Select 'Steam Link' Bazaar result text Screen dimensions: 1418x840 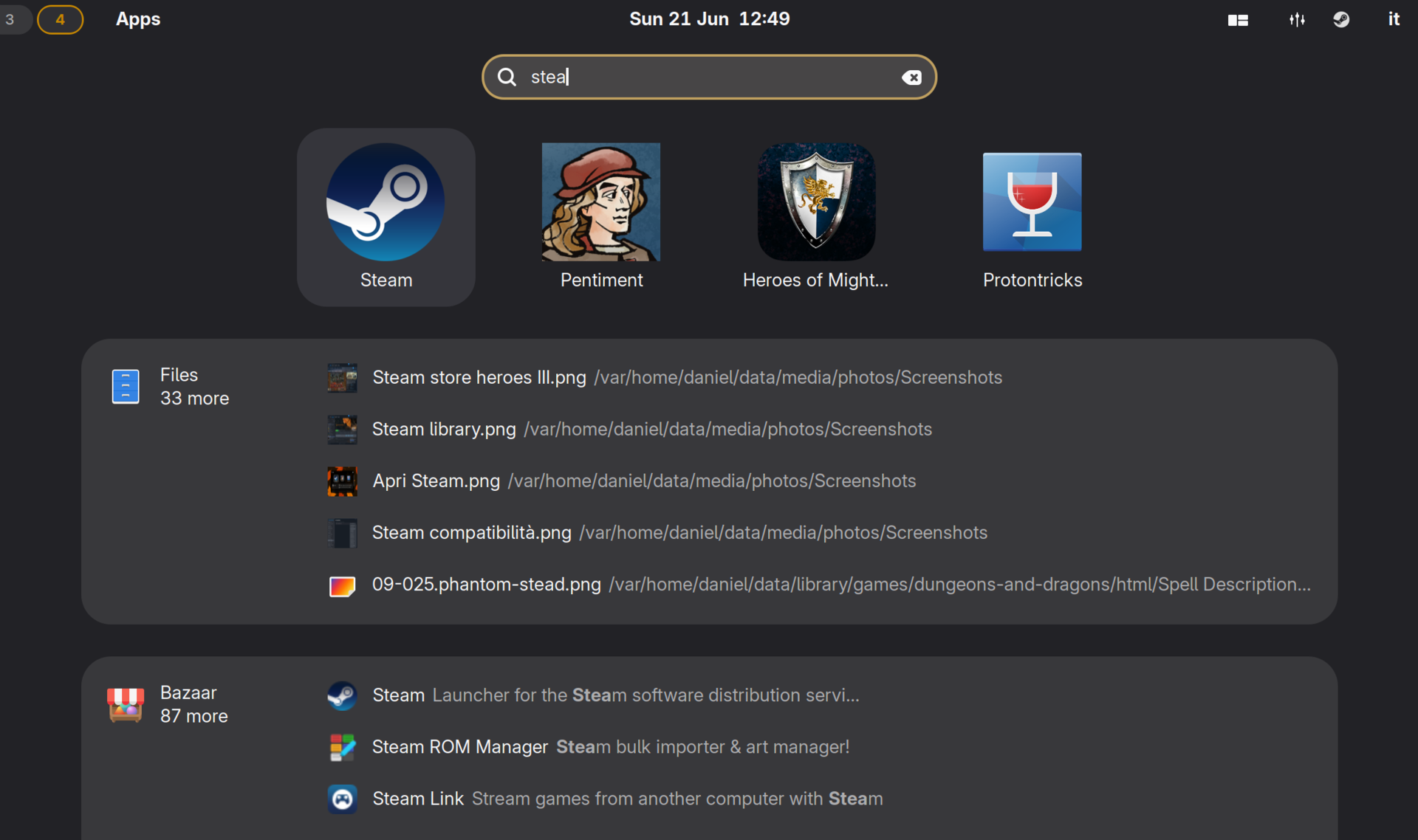[x=418, y=799]
